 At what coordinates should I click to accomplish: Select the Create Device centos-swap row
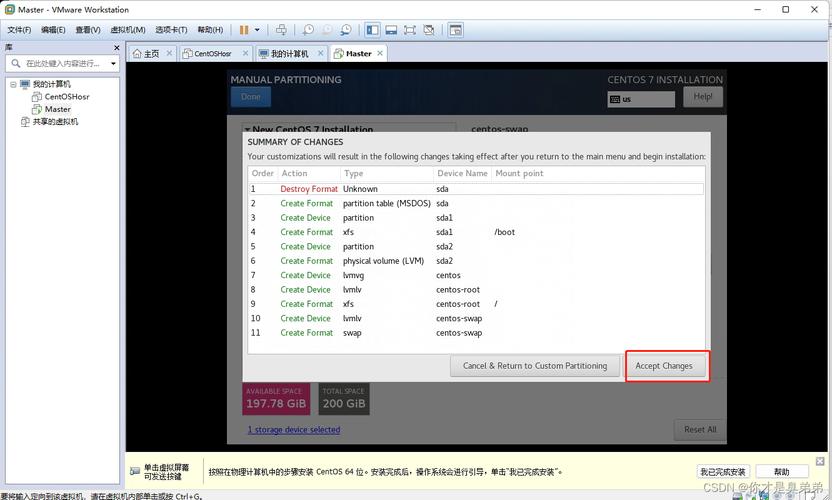tap(476, 318)
